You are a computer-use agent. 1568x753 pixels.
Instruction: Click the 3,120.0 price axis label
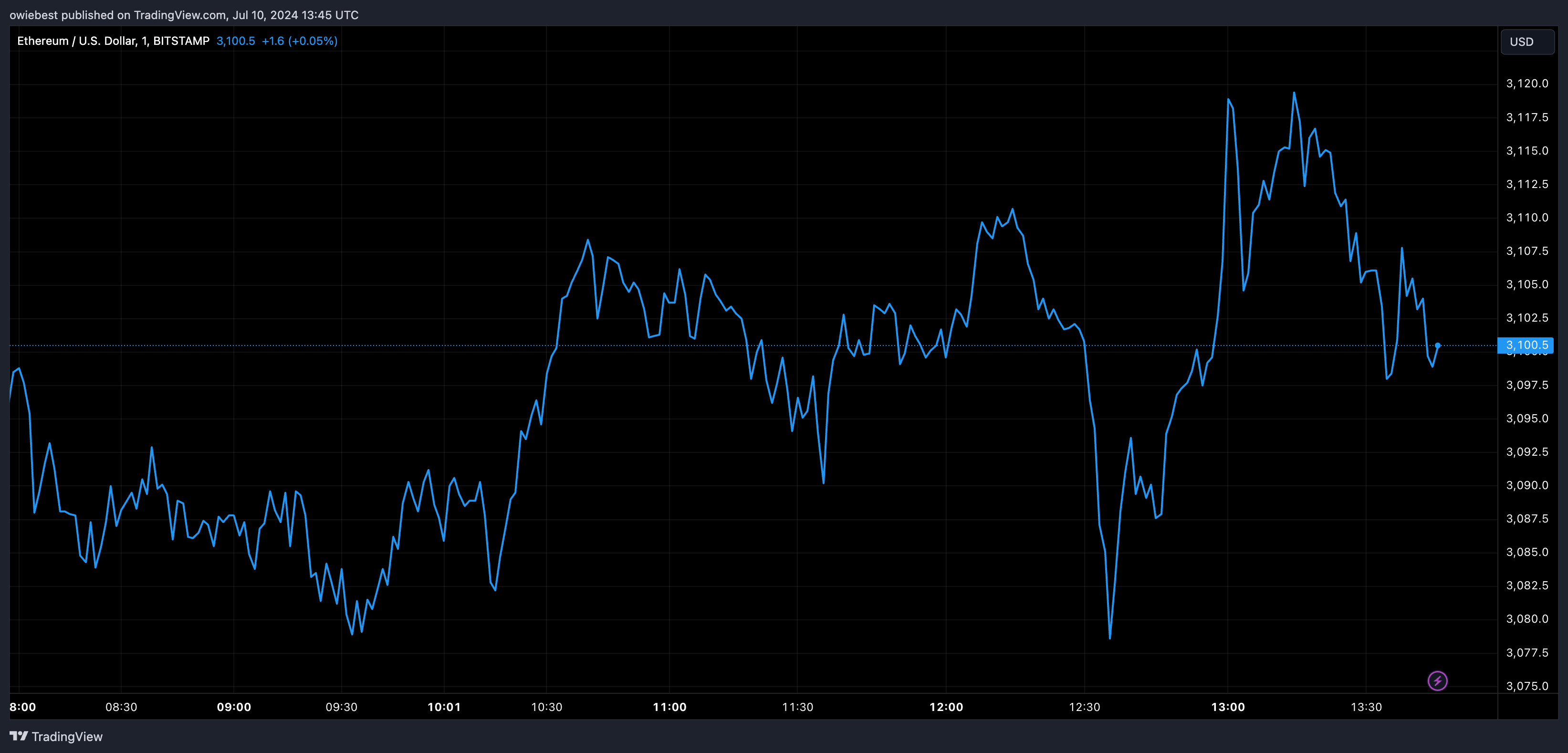[x=1526, y=84]
